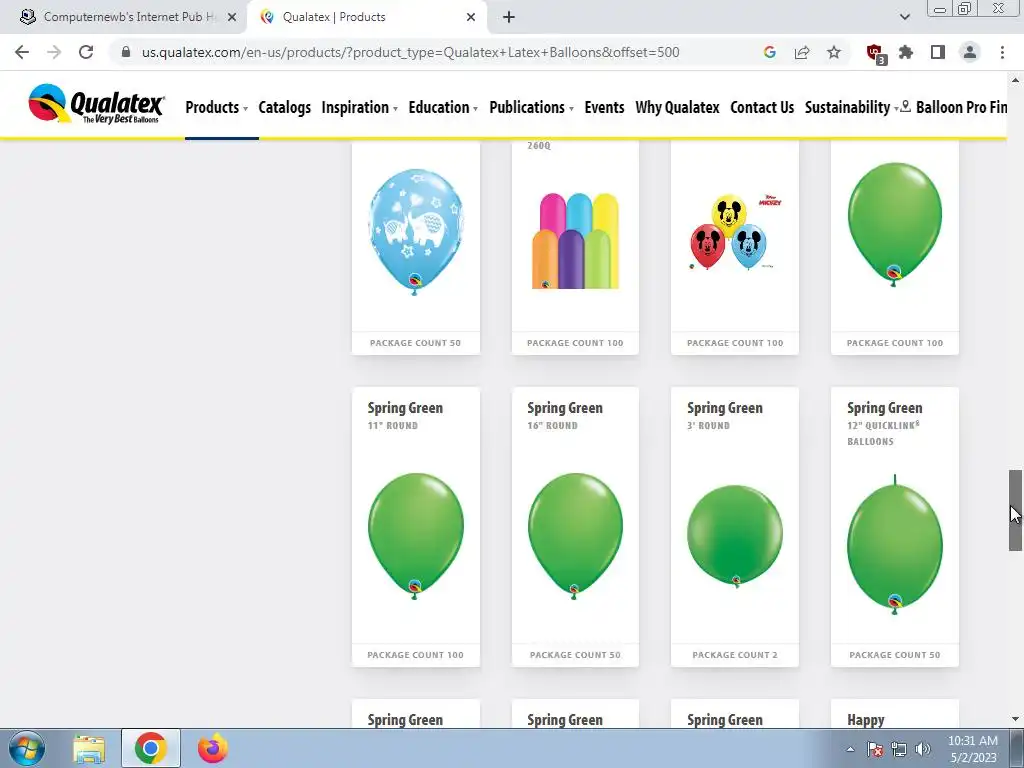Go back with the browser back arrow
Viewport: 1024px width, 768px height.
click(22, 52)
